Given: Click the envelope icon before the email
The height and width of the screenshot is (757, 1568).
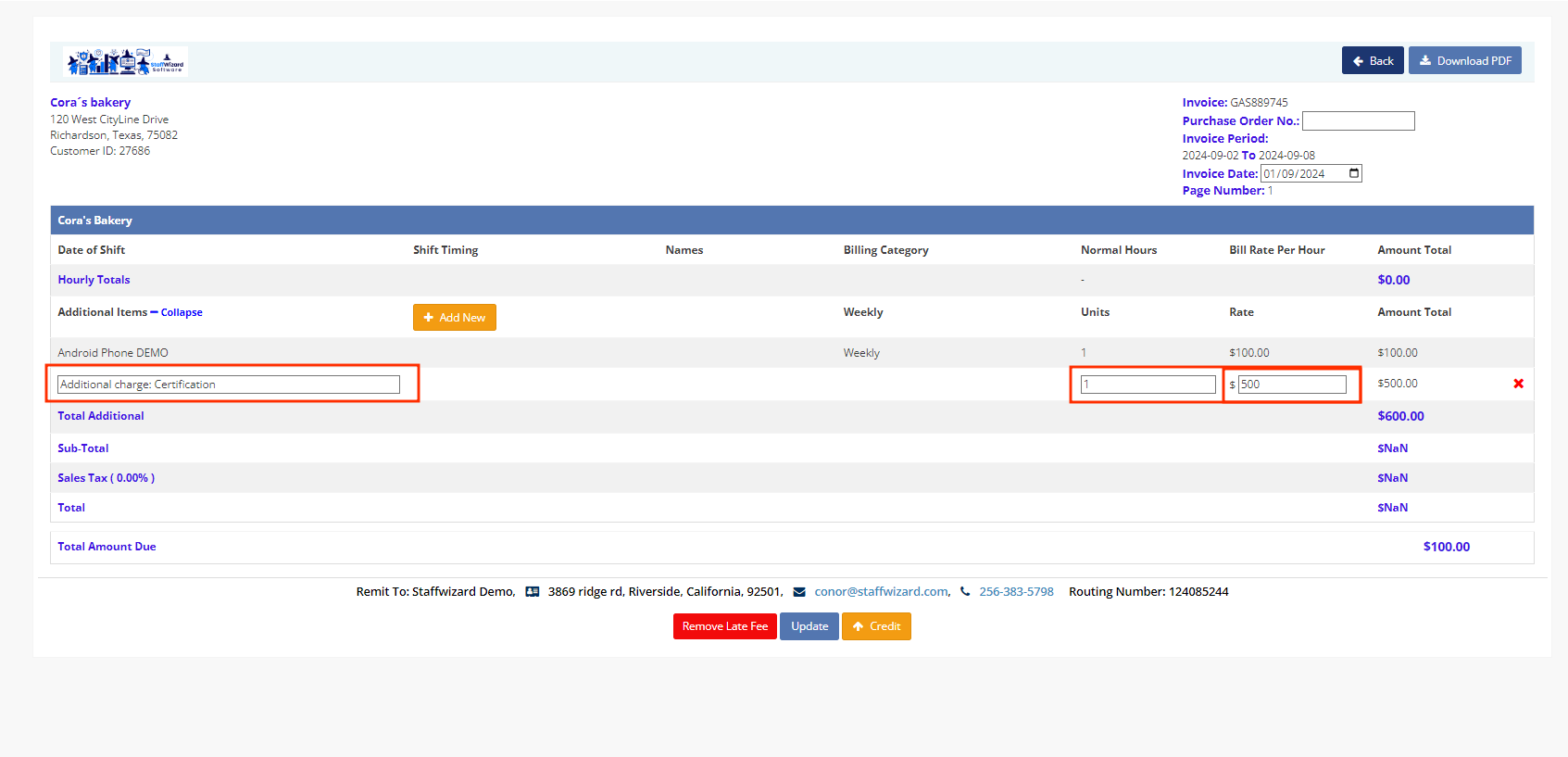Looking at the screenshot, I should coord(799,592).
